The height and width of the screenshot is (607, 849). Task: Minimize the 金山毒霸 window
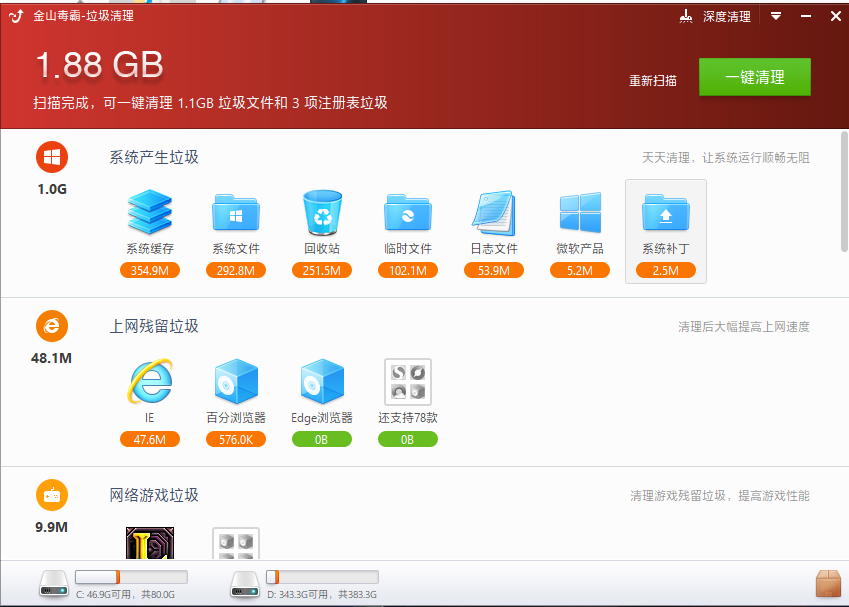pyautogui.click(x=806, y=16)
